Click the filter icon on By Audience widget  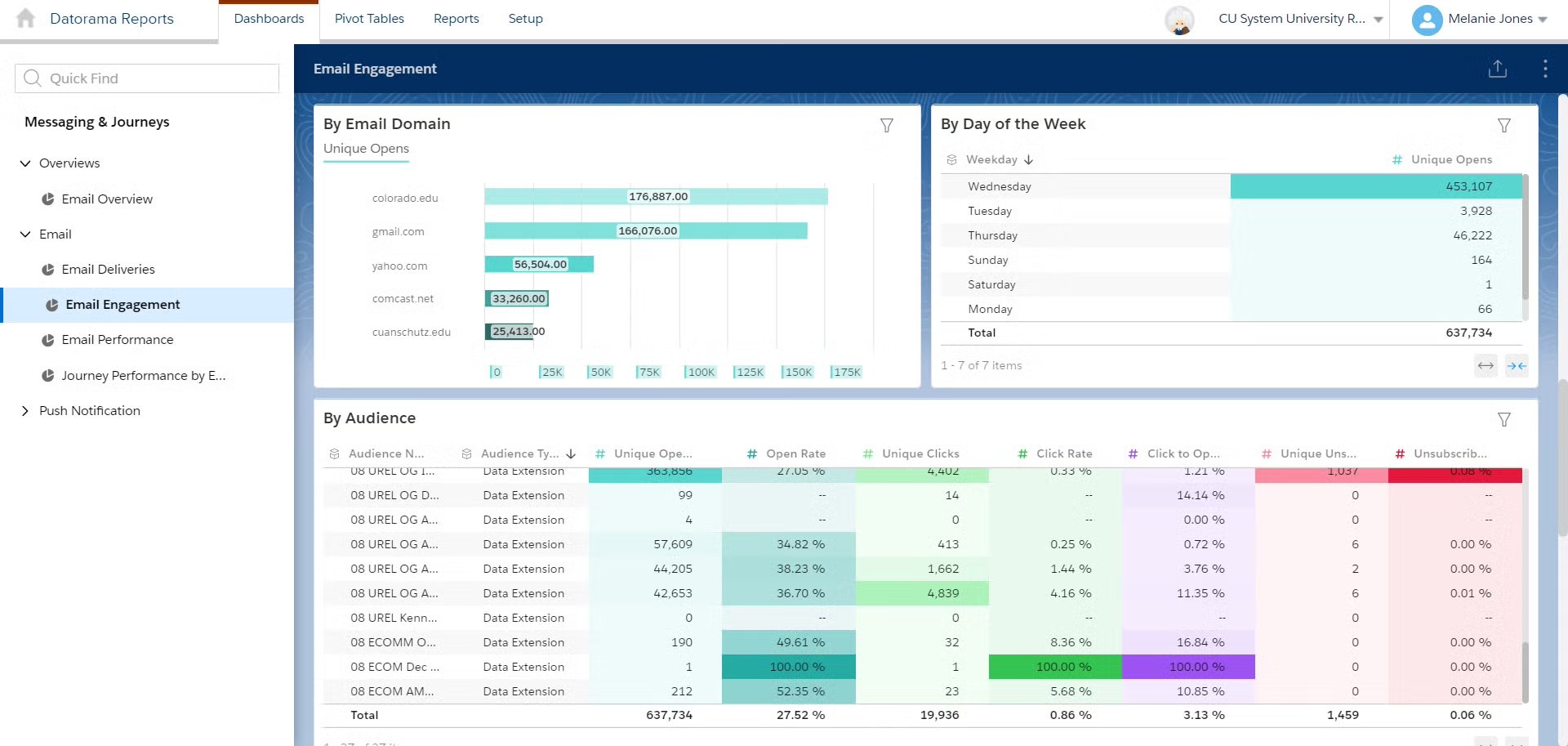[x=1503, y=419]
